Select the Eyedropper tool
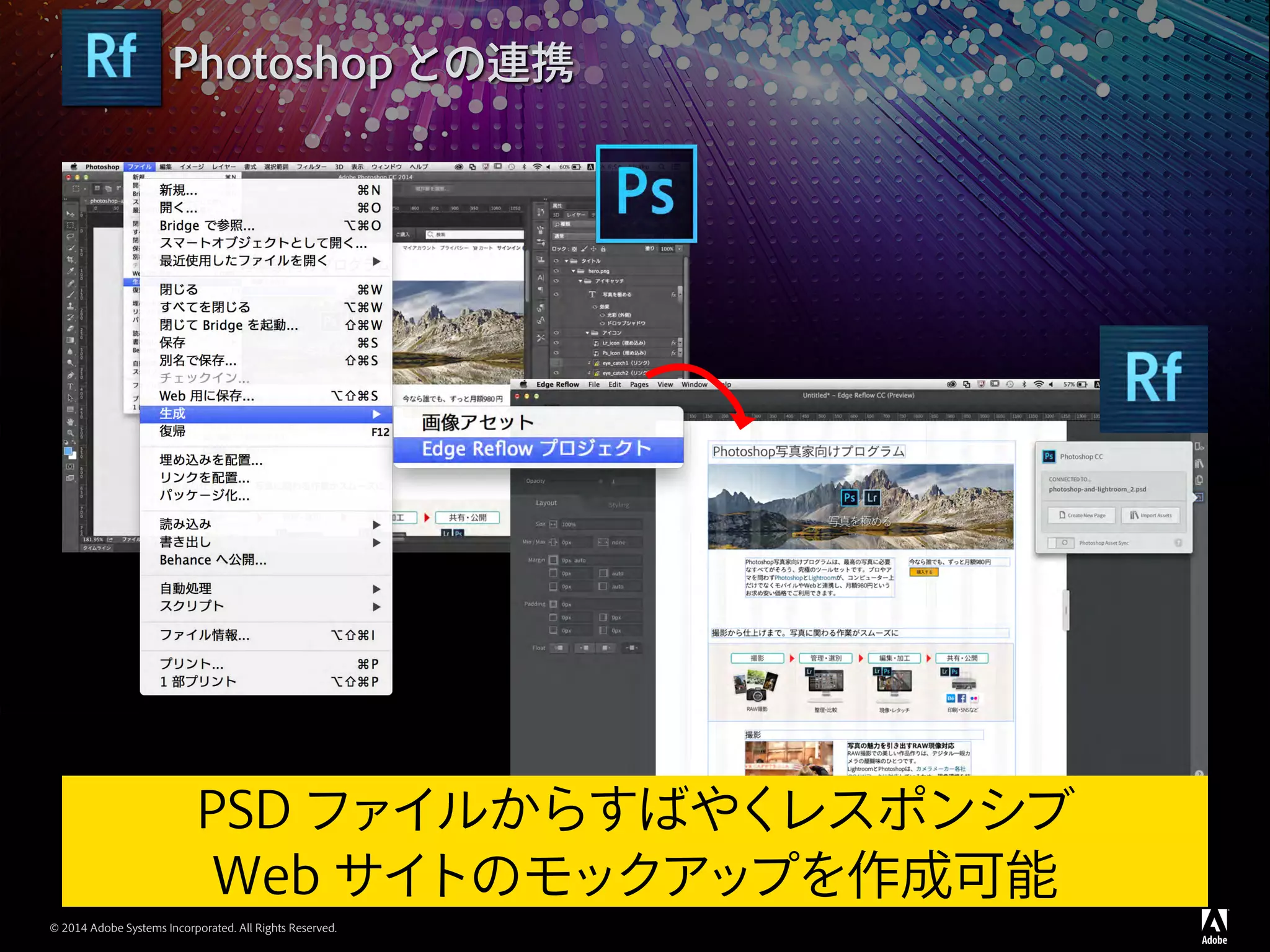Screen dimensions: 1270x952 coord(70,271)
